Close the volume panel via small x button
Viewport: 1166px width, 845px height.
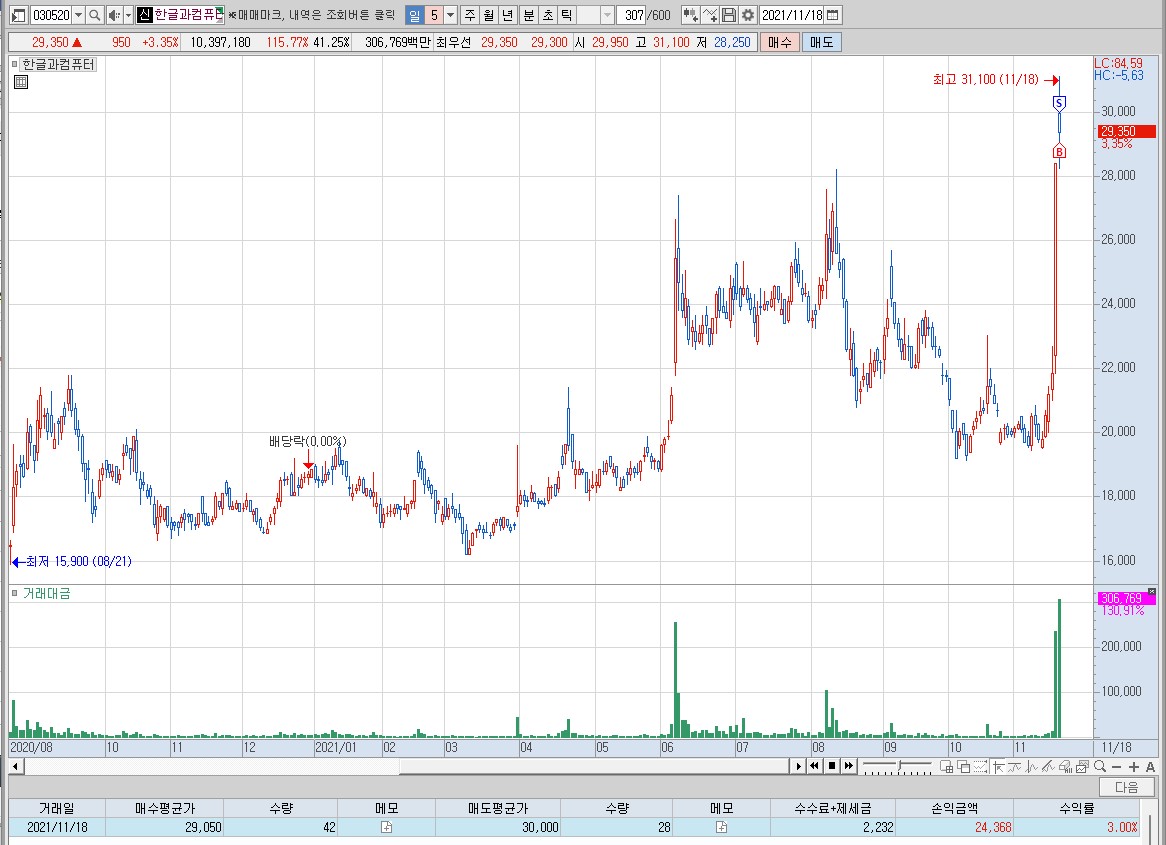pos(1152,591)
